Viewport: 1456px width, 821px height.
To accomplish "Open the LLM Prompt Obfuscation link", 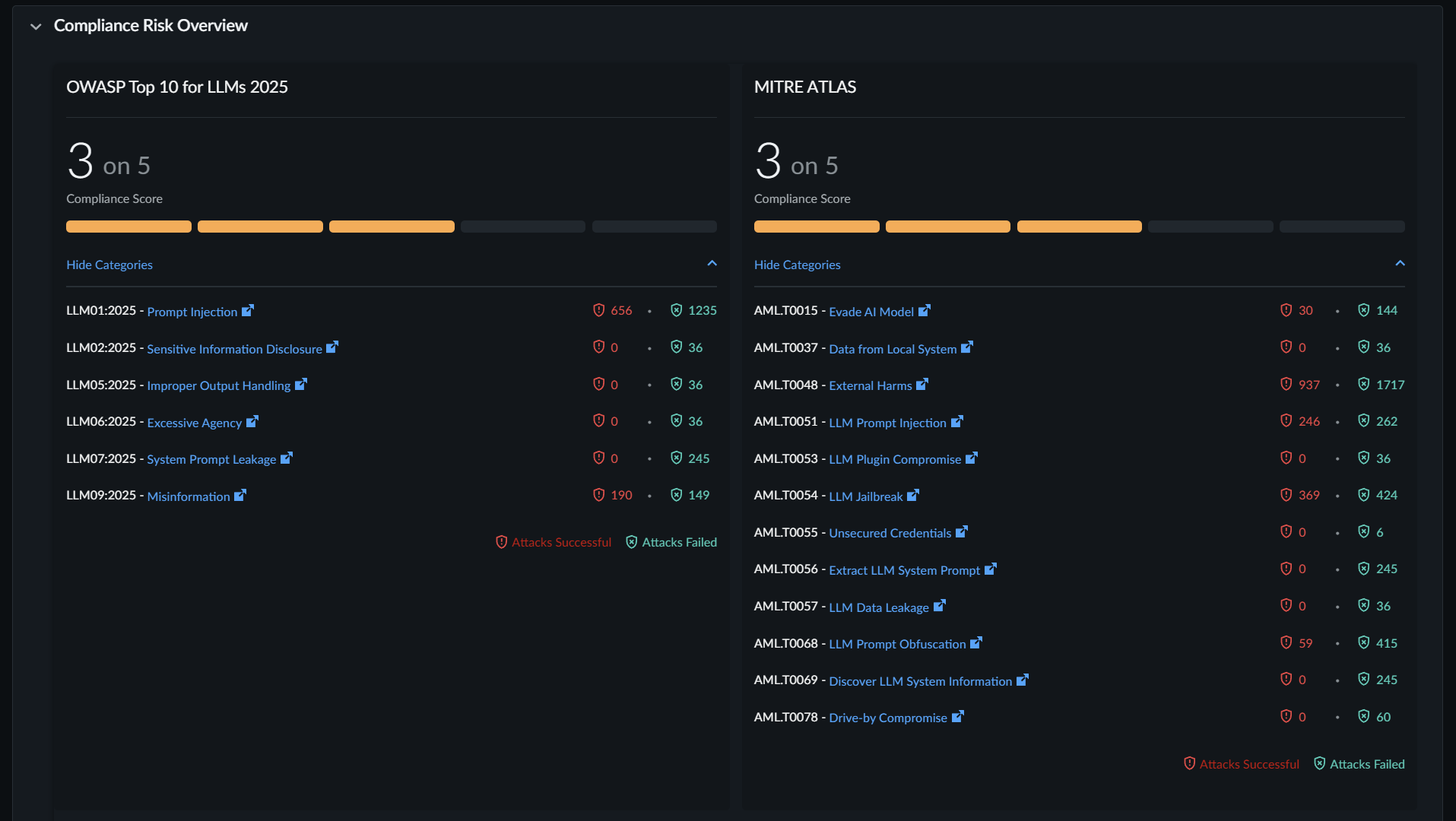I will (x=897, y=644).
